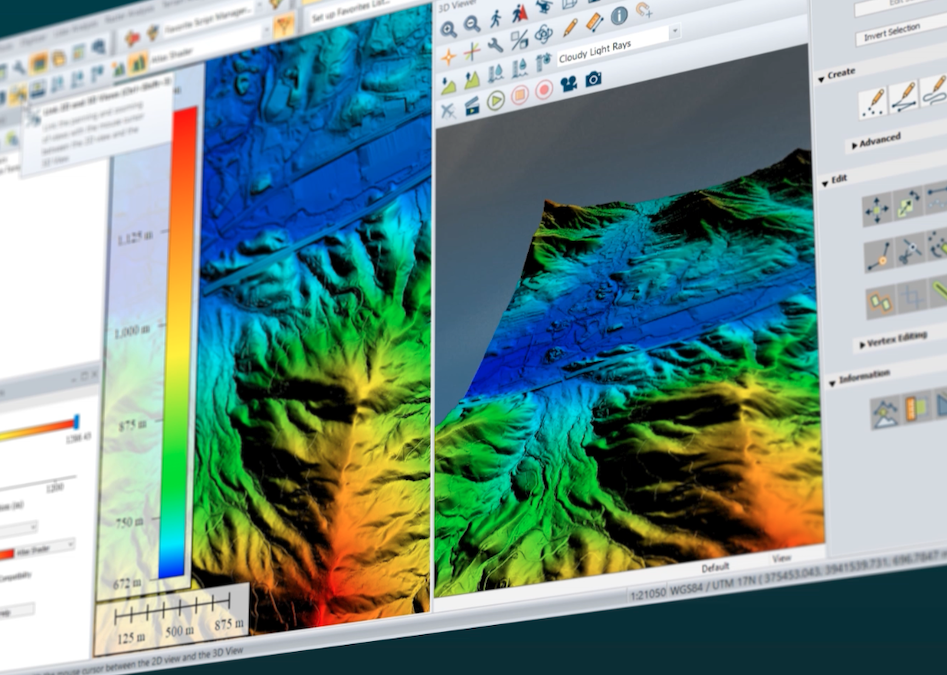The height and width of the screenshot is (675, 947).
Task: Click the mountain path profile icon under Information
Action: pyautogui.click(x=885, y=413)
